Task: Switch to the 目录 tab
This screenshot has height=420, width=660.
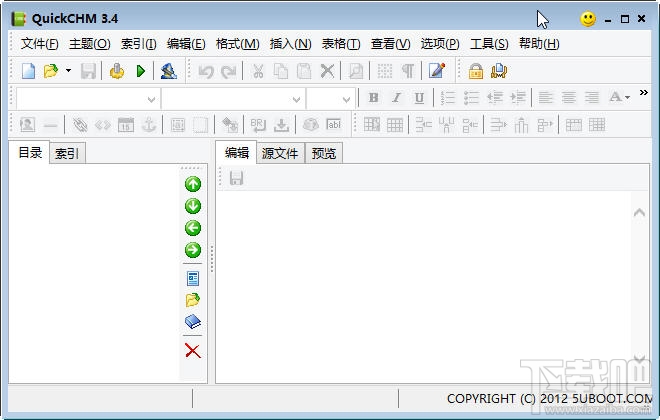Action: pyautogui.click(x=30, y=152)
